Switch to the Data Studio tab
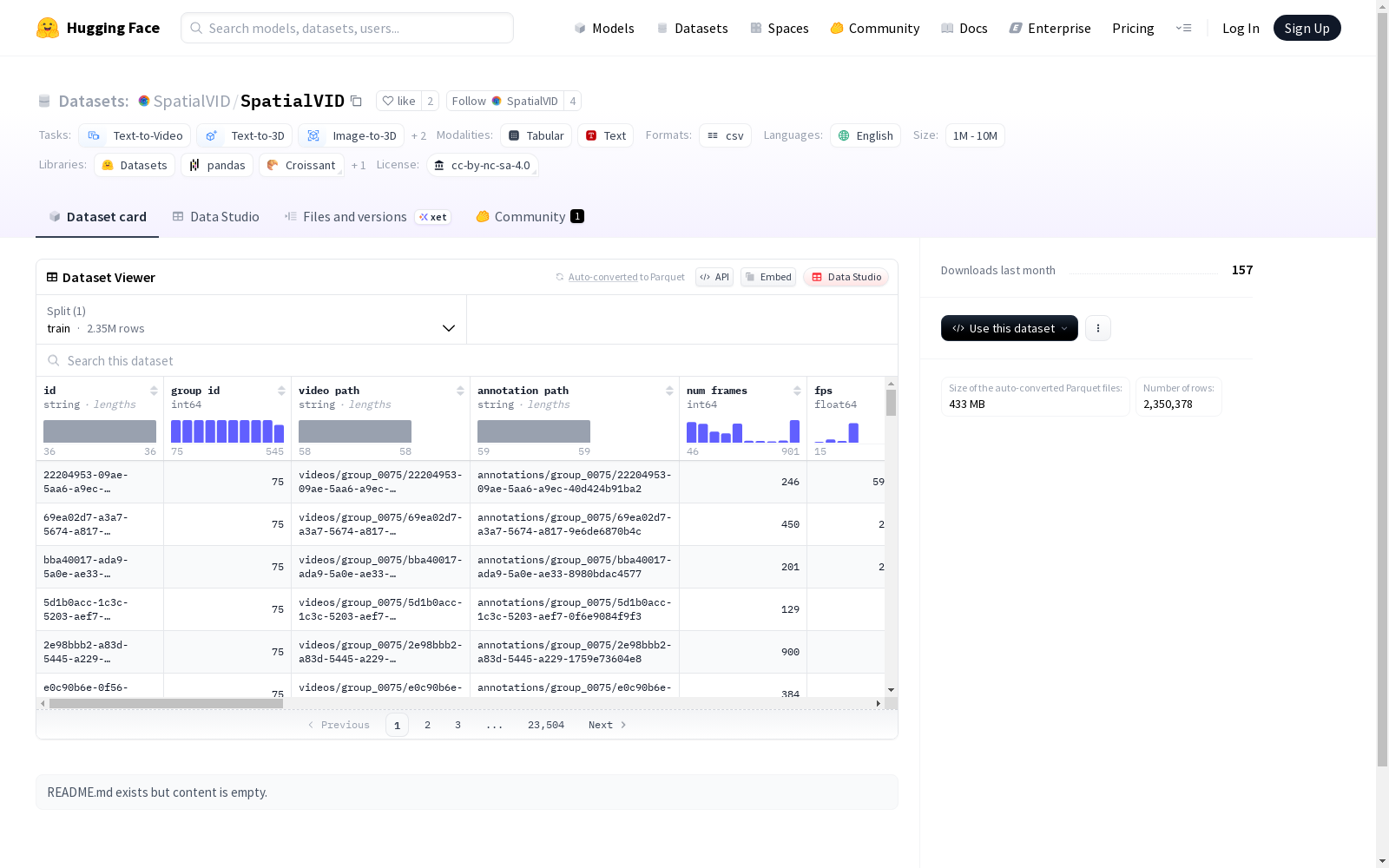This screenshot has height=868, width=1389. click(215, 217)
